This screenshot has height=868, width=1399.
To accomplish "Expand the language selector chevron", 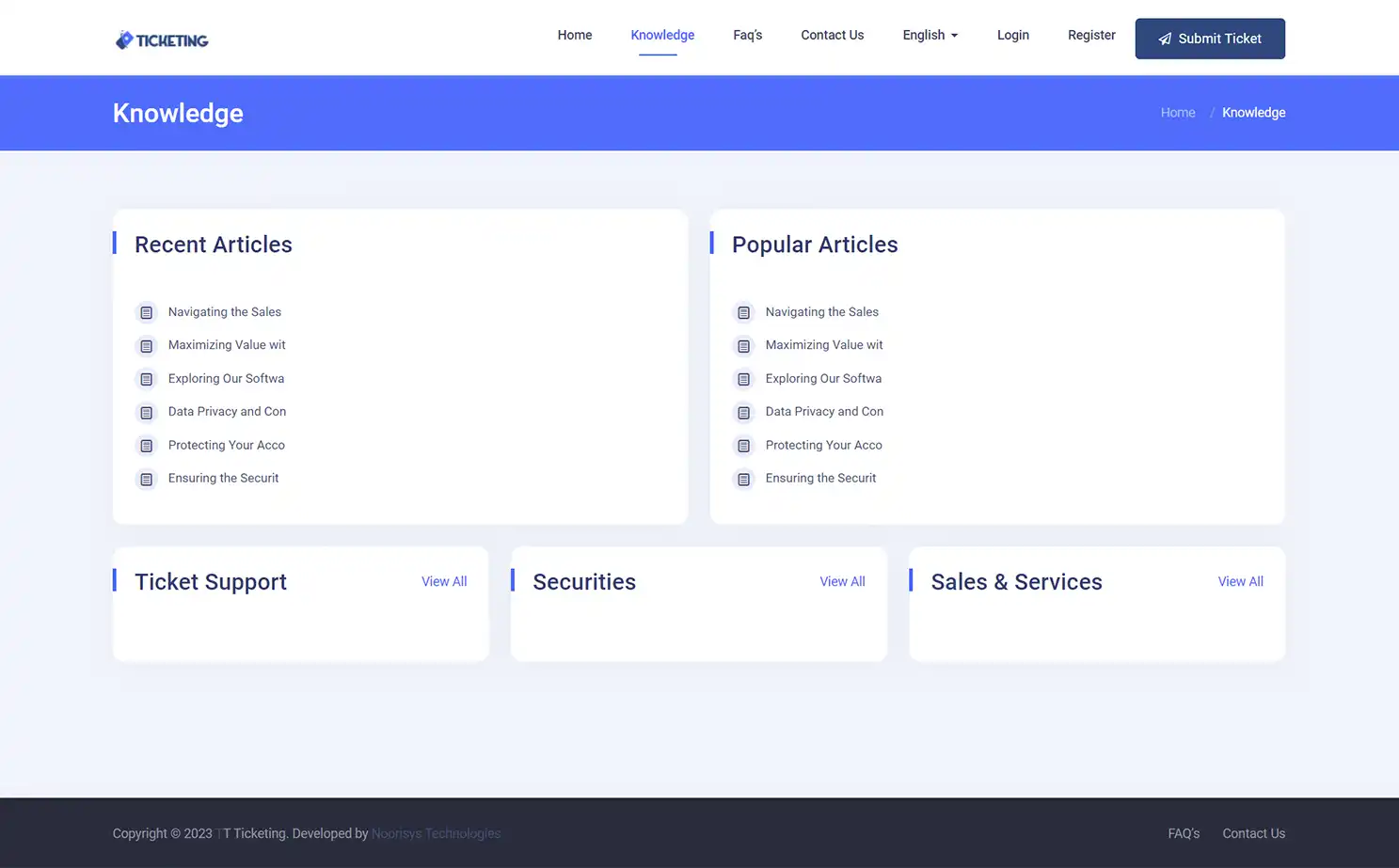I will point(953,36).
